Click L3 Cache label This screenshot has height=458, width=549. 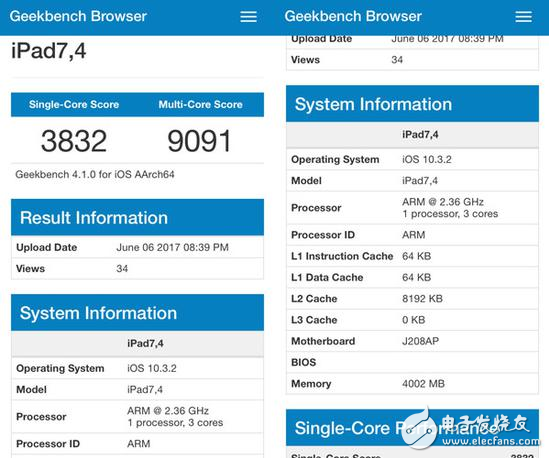[314, 320]
